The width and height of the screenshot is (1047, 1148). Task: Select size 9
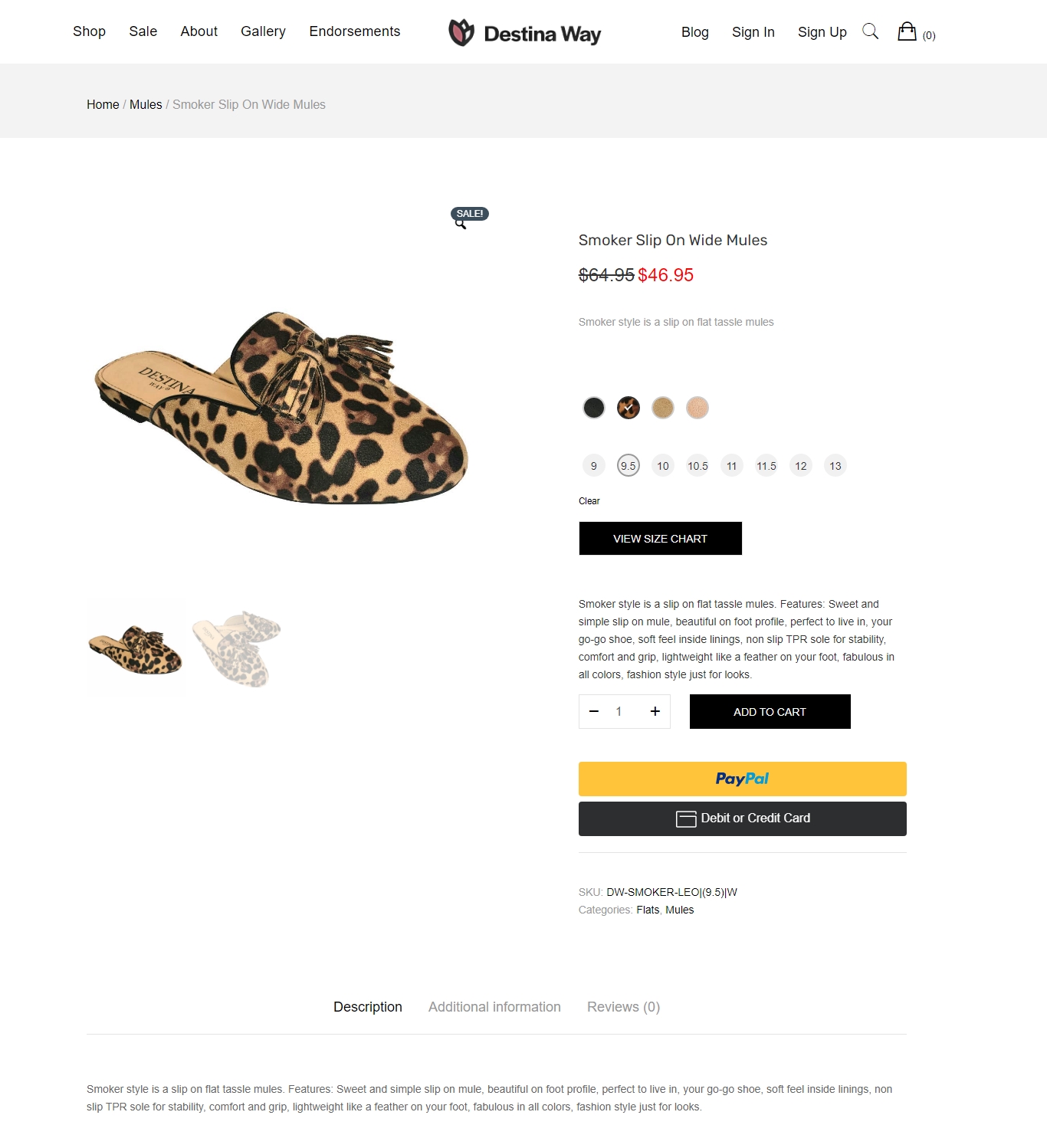pos(594,466)
